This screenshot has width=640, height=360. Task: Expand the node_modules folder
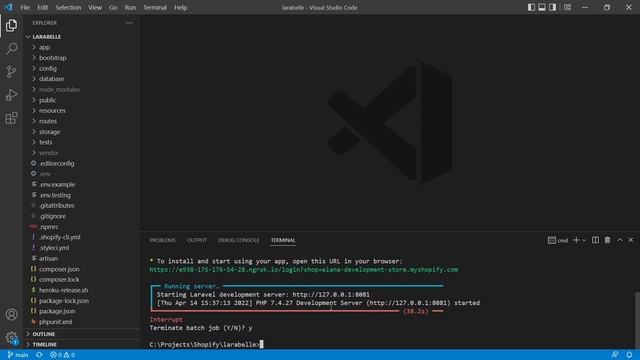coord(82,89)
